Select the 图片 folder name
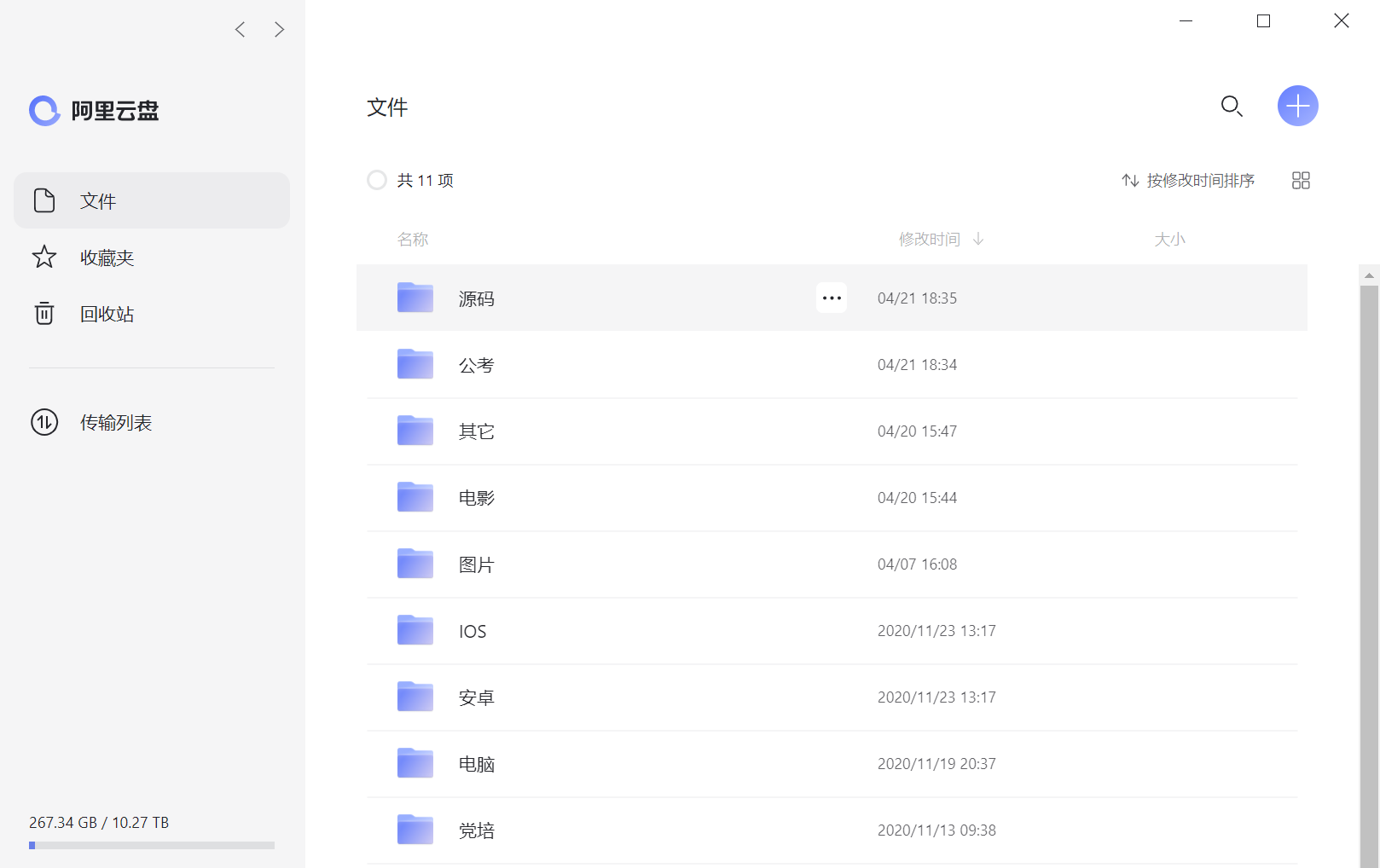The height and width of the screenshot is (868, 1380). (x=477, y=564)
